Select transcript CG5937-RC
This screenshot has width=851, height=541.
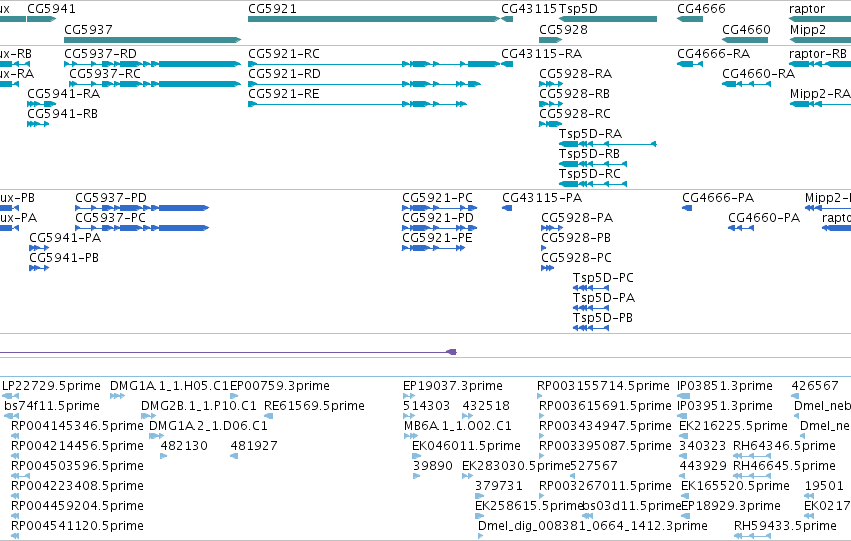[155, 84]
